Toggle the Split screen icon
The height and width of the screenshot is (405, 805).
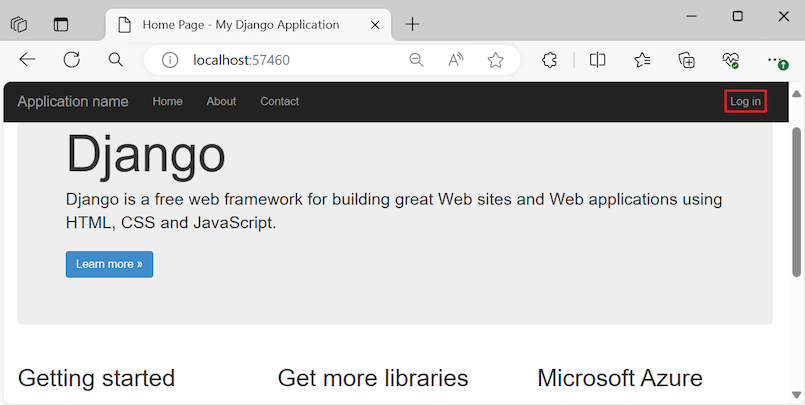598,60
